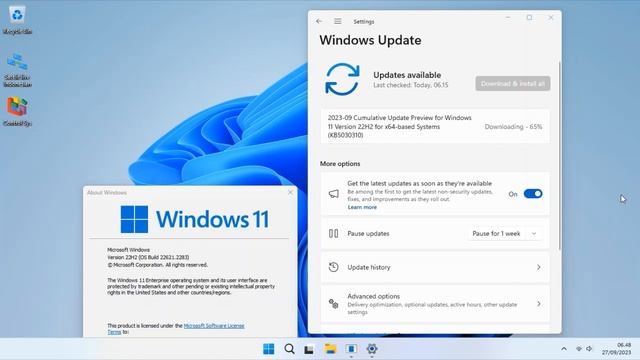The height and width of the screenshot is (360, 640).
Task: Show hidden system tray icons
Action: (564, 349)
